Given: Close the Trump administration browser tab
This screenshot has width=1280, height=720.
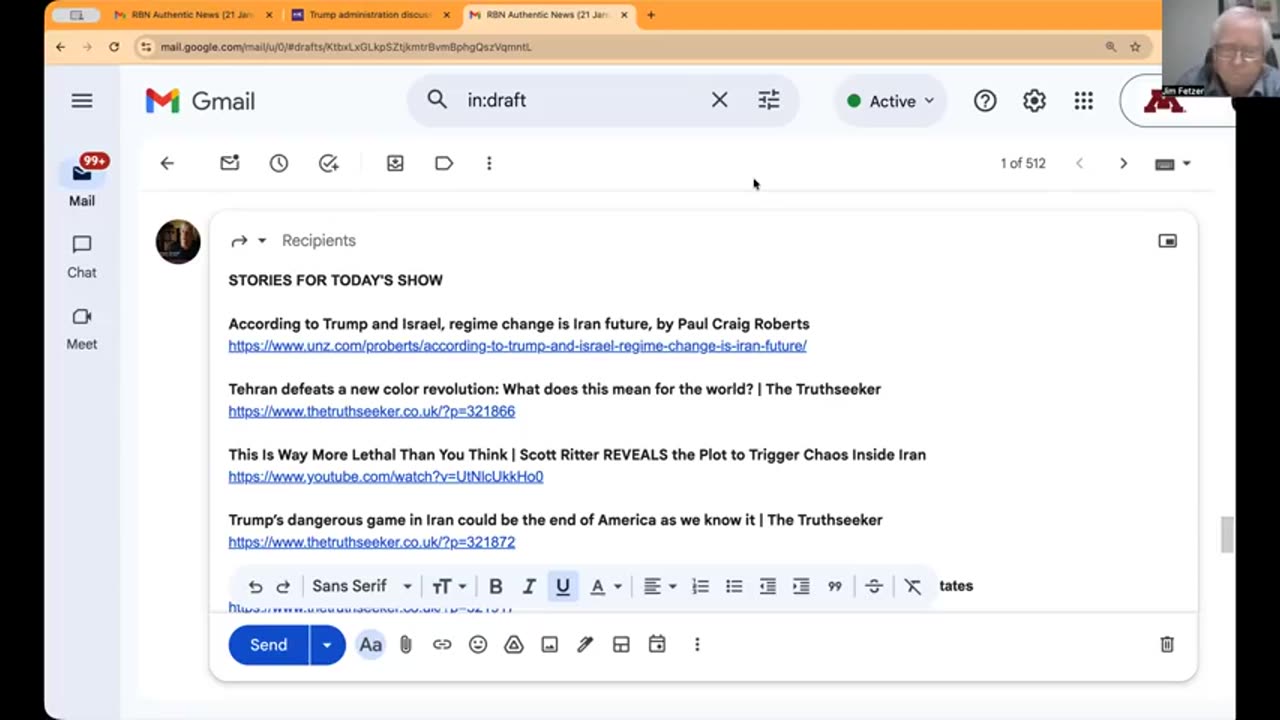Looking at the screenshot, I should pyautogui.click(x=447, y=15).
